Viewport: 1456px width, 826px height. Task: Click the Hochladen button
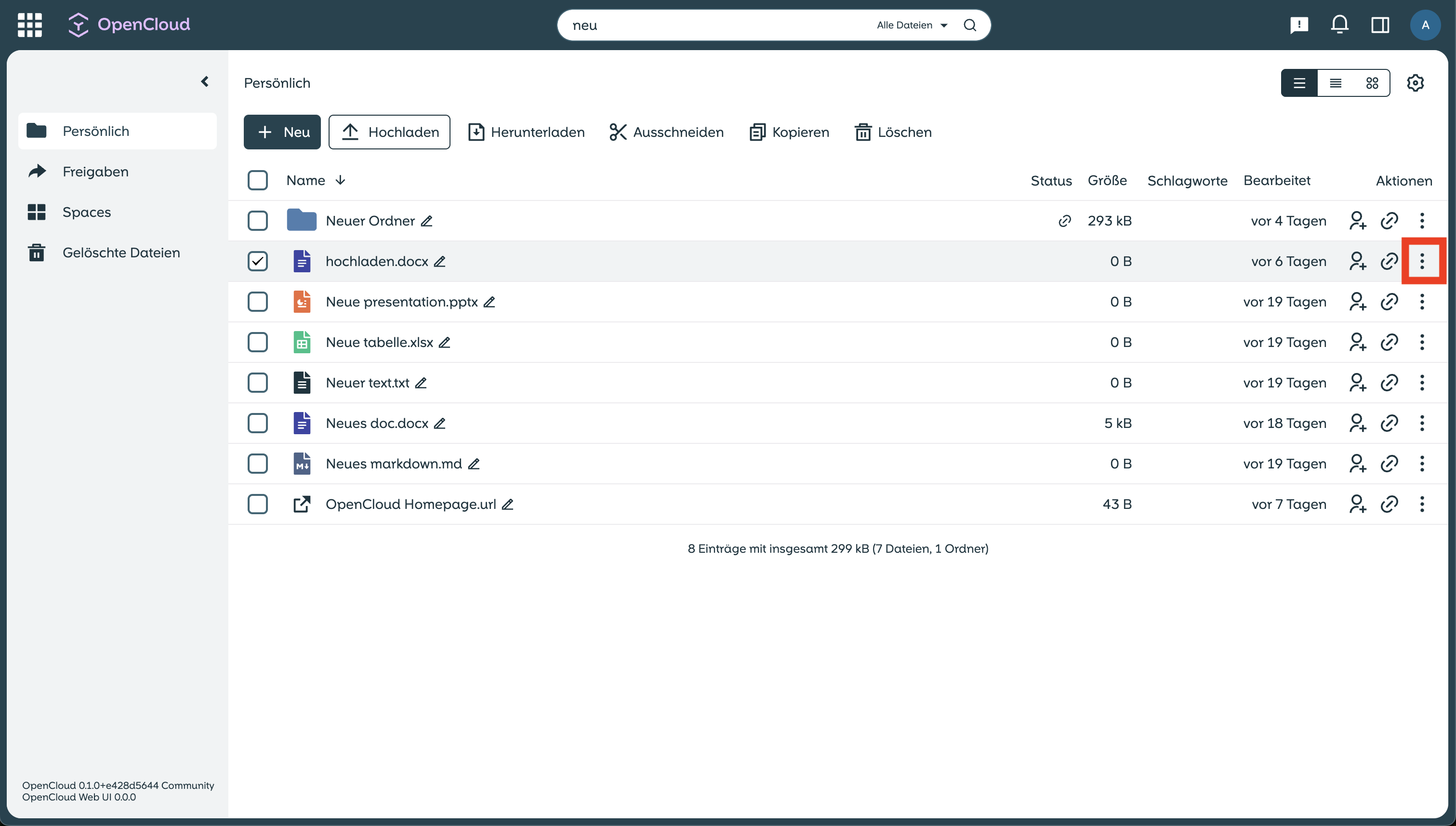(x=389, y=132)
